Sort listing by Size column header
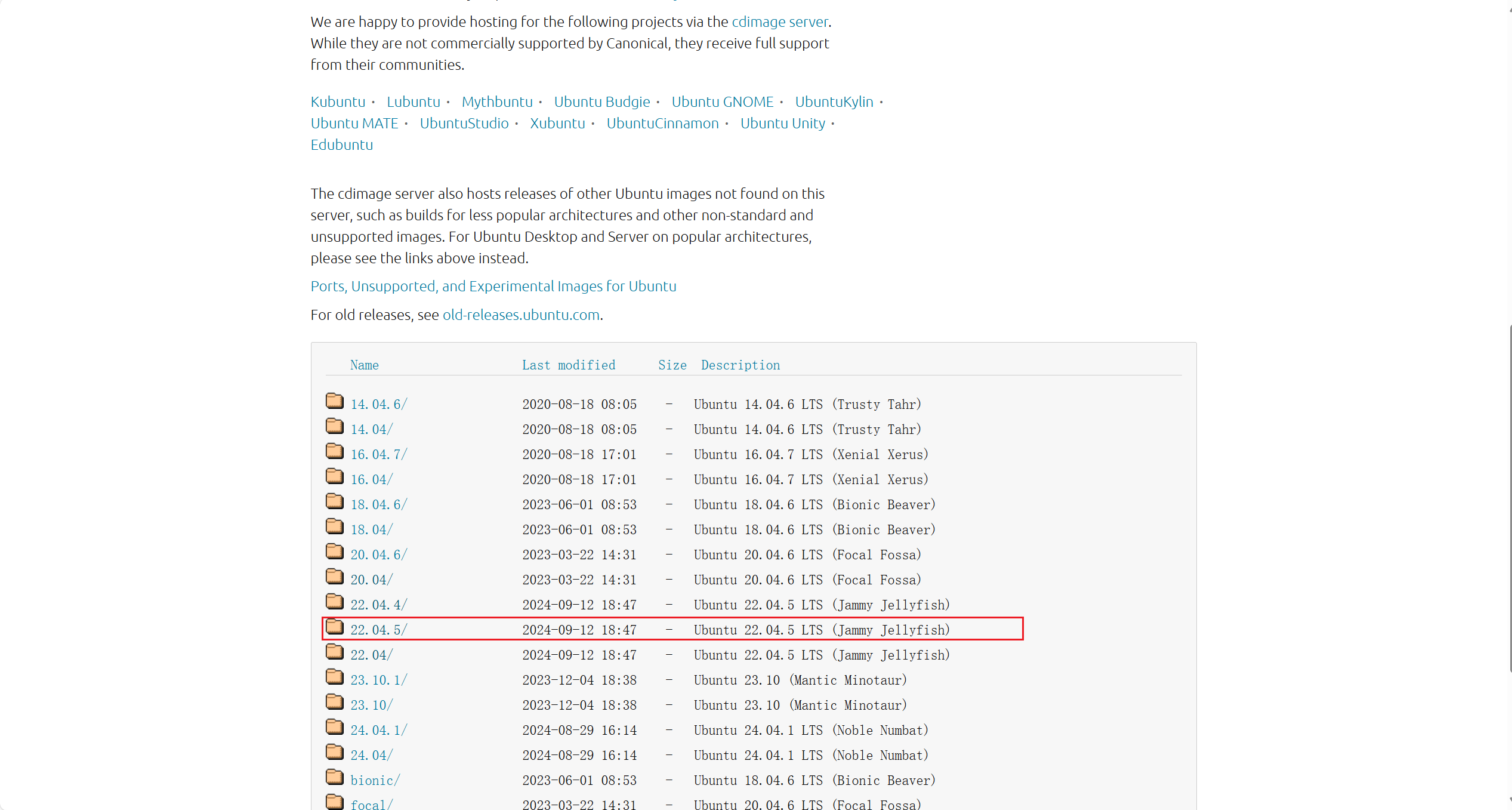 click(672, 365)
